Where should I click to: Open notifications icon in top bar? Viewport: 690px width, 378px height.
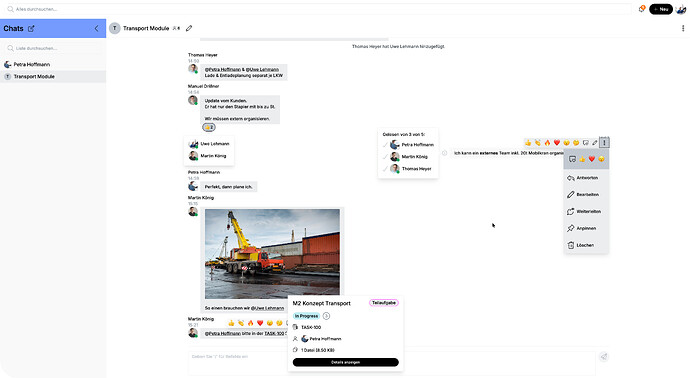click(x=642, y=9)
